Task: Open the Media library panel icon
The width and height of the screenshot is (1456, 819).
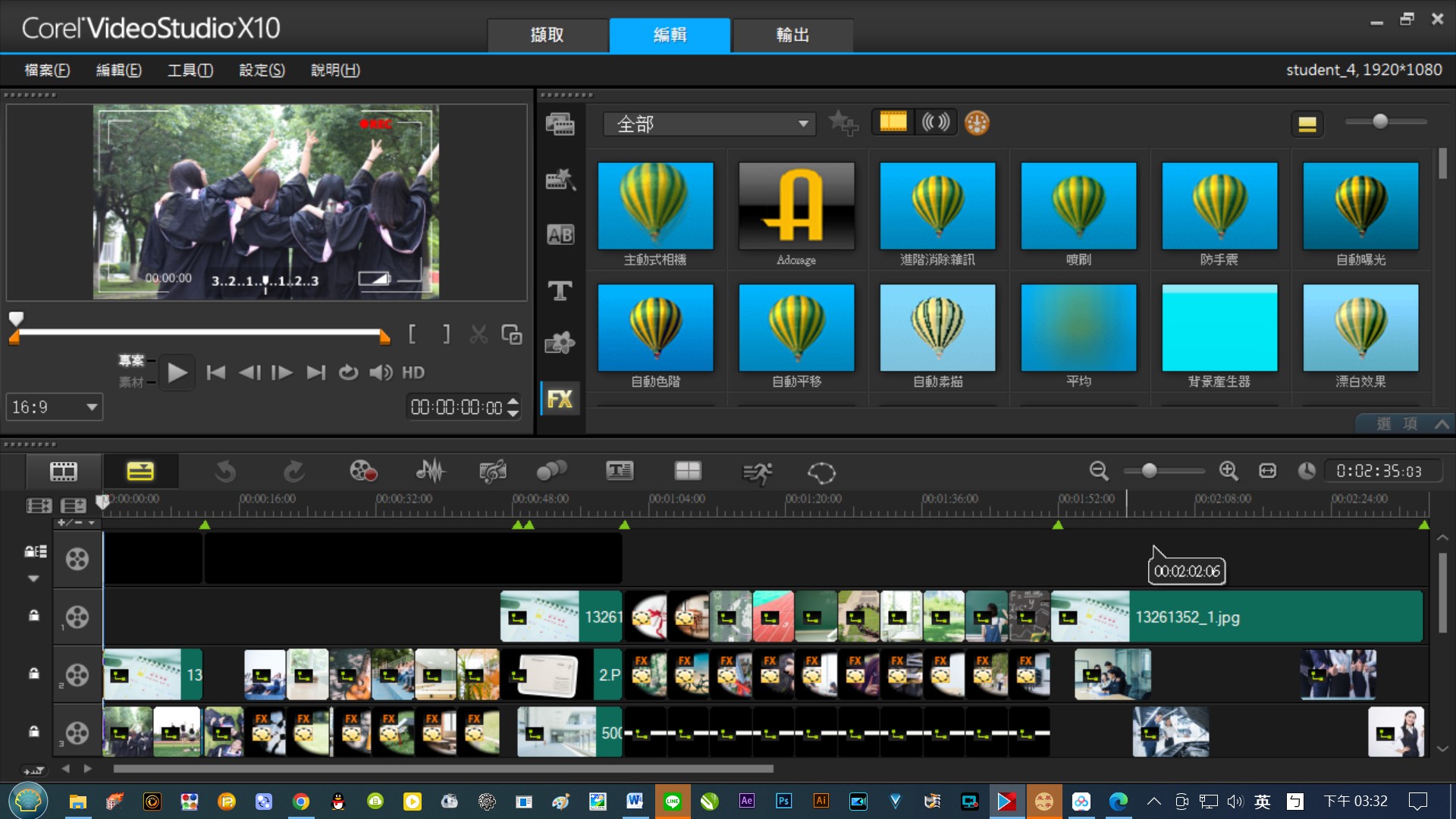Action: click(560, 124)
